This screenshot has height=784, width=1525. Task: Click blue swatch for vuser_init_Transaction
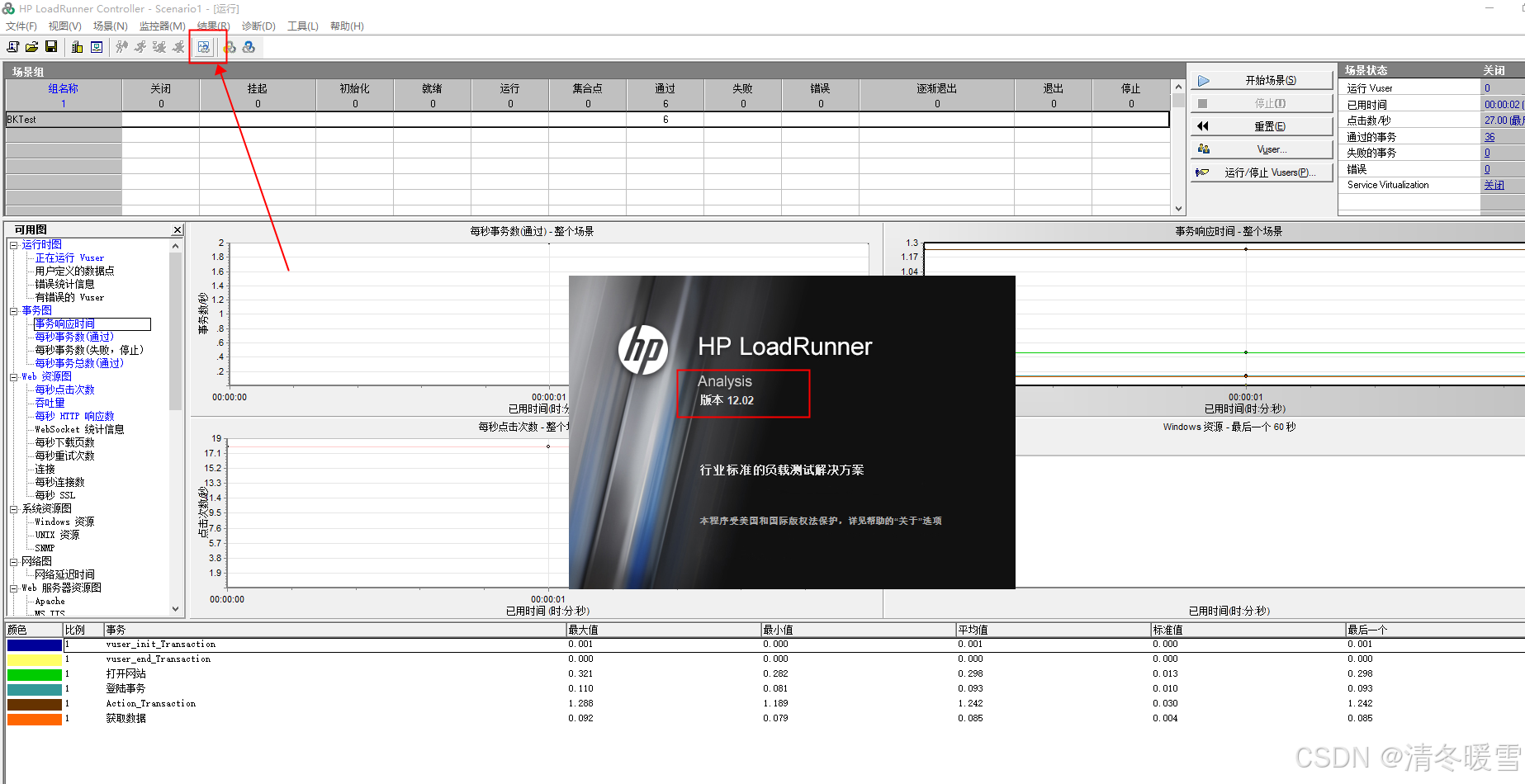click(x=35, y=645)
